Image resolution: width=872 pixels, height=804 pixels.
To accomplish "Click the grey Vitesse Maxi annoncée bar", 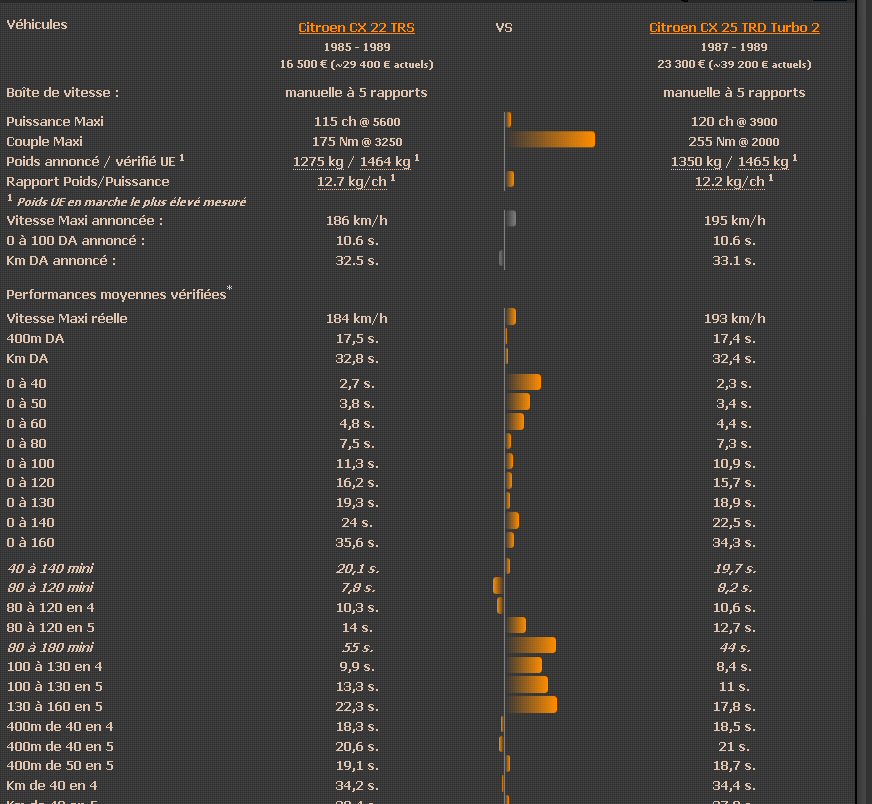I will (x=511, y=219).
